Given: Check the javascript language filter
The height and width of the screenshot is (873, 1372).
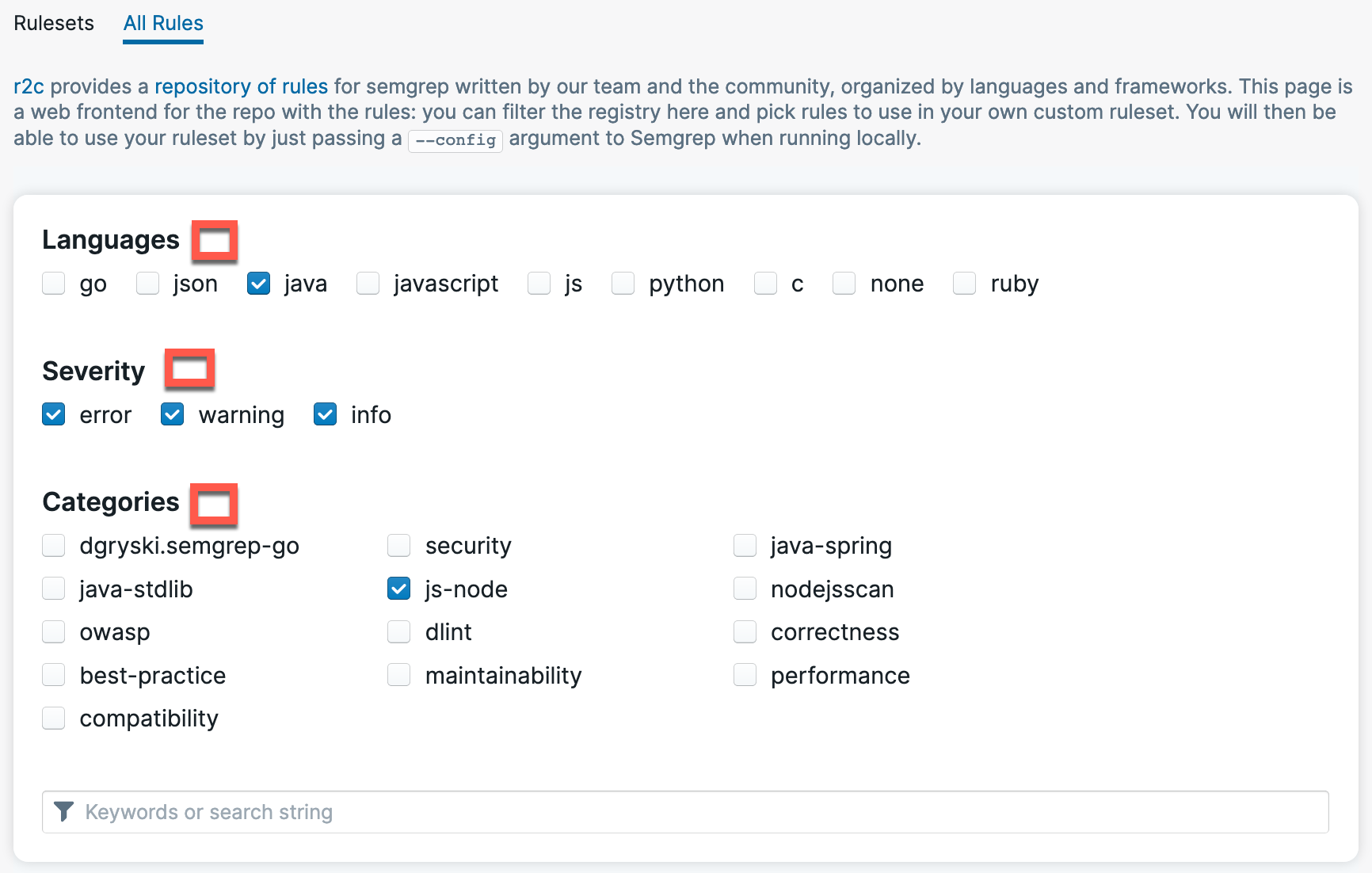Looking at the screenshot, I should coord(368,283).
